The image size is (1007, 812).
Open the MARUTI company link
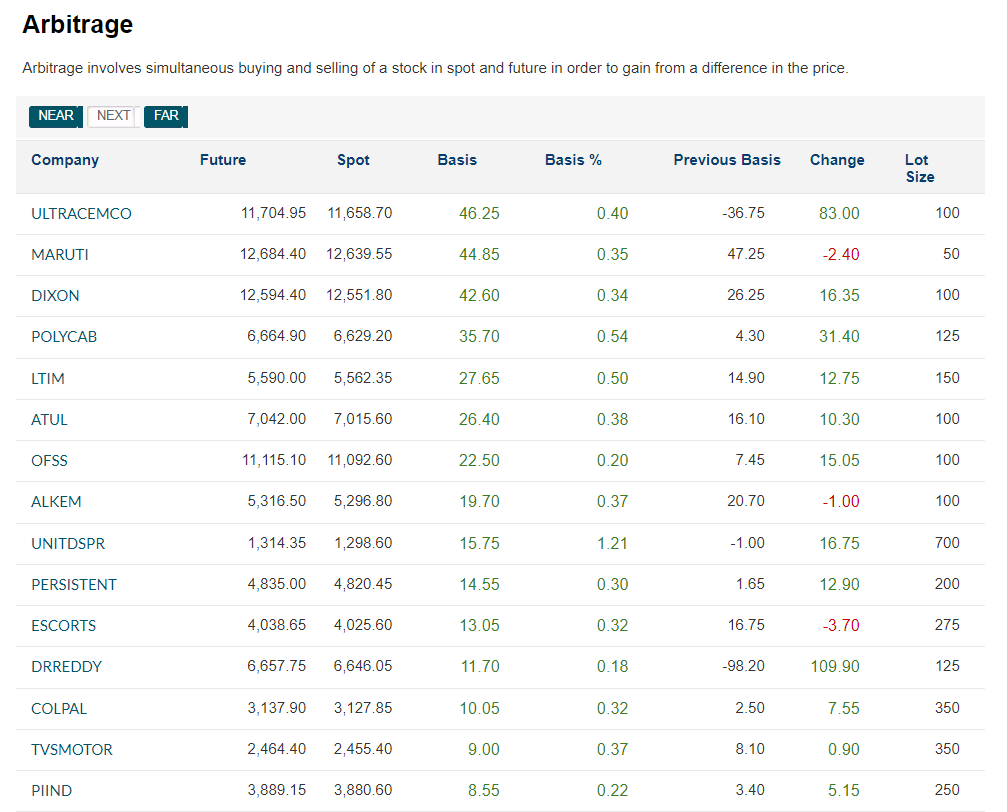(60, 255)
